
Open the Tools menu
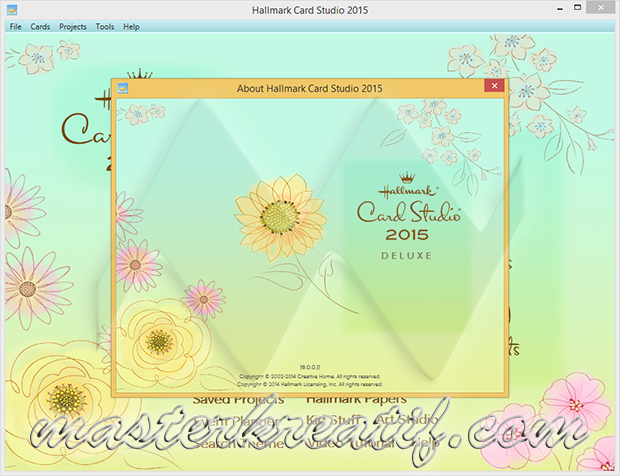pos(105,26)
